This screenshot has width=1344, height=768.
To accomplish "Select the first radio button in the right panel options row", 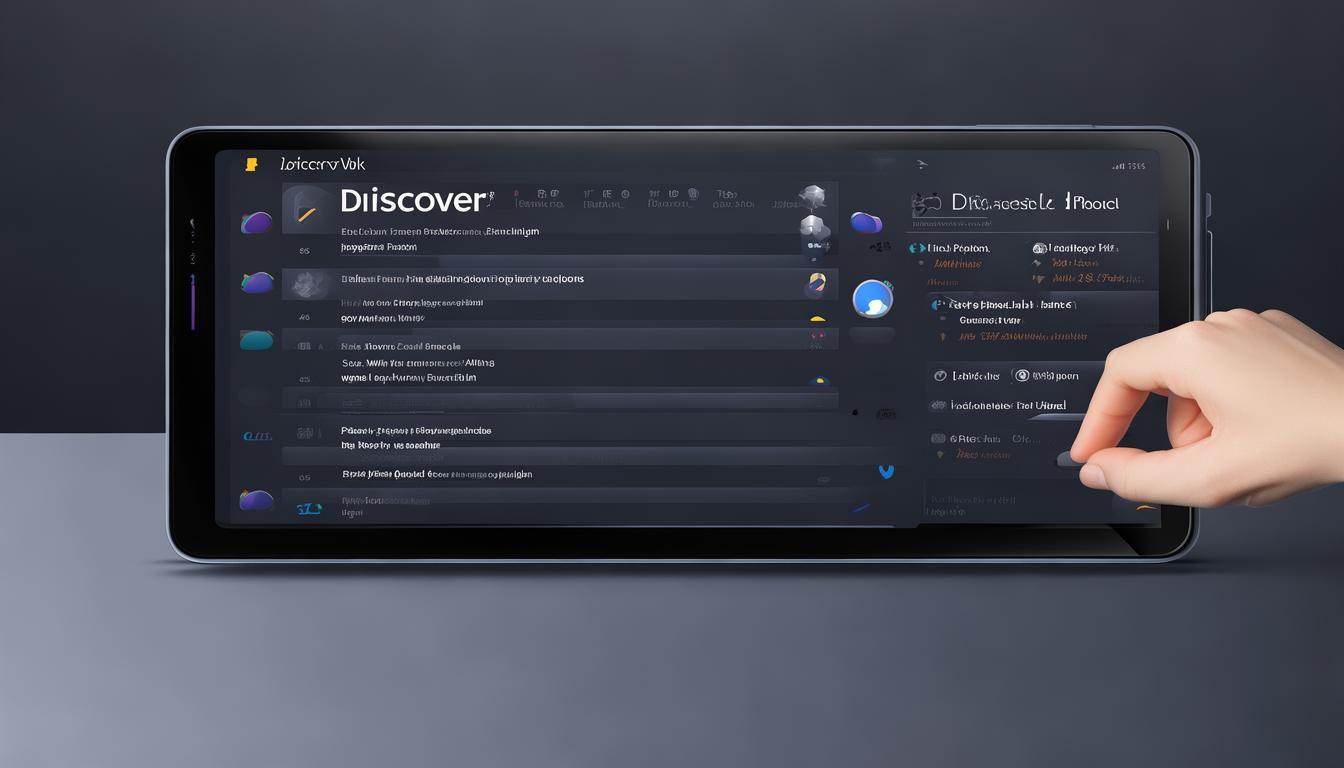I will (x=939, y=376).
